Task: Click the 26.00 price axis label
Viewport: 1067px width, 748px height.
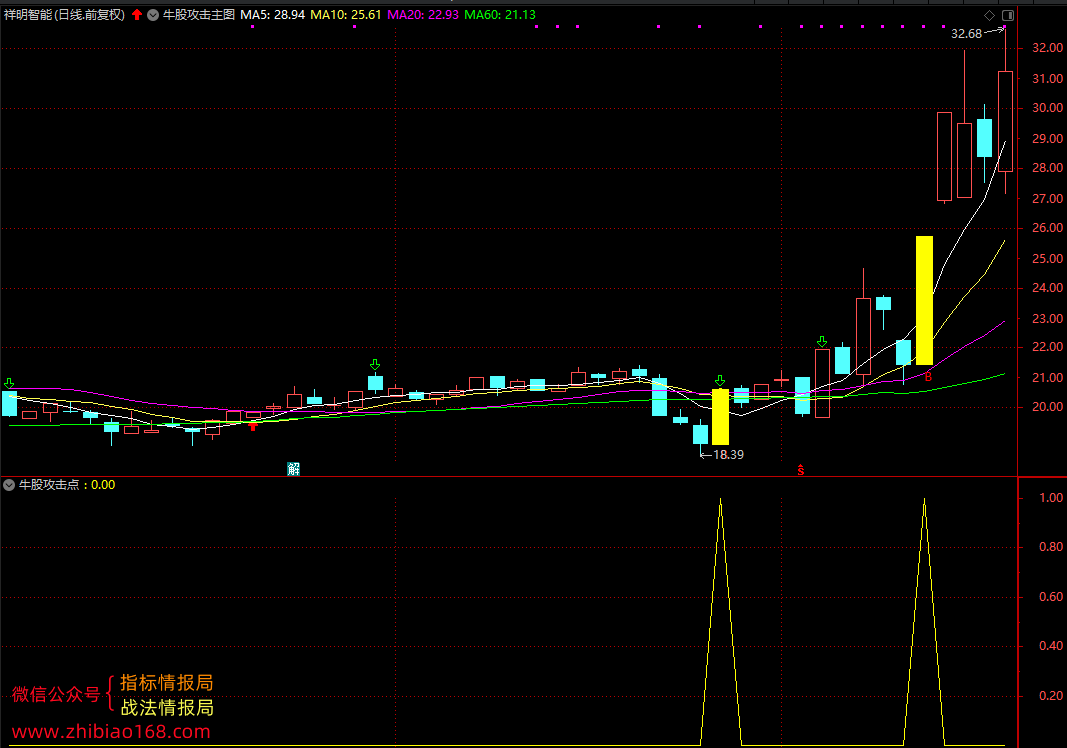Action: 1047,228
